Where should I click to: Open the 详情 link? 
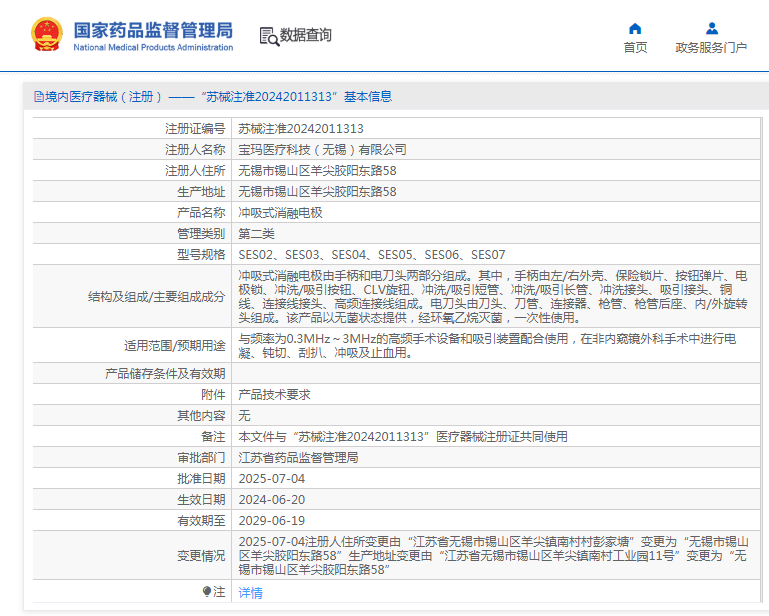[251, 593]
